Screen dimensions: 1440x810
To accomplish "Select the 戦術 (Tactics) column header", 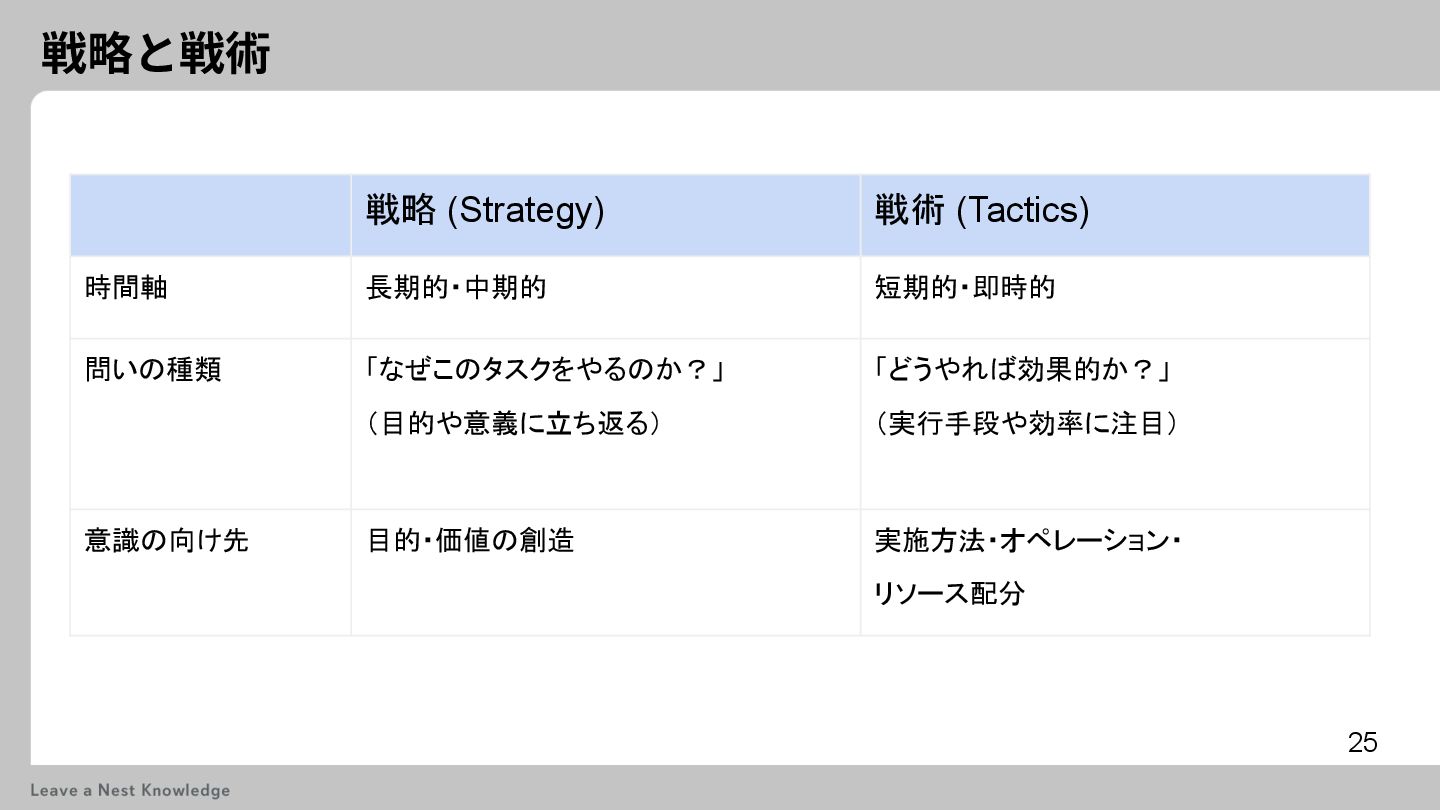I will pyautogui.click(x=982, y=211).
